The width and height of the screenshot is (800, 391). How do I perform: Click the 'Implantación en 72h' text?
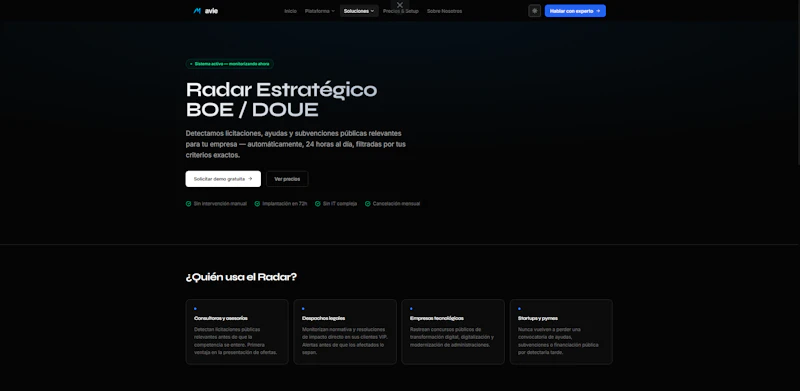pos(285,204)
